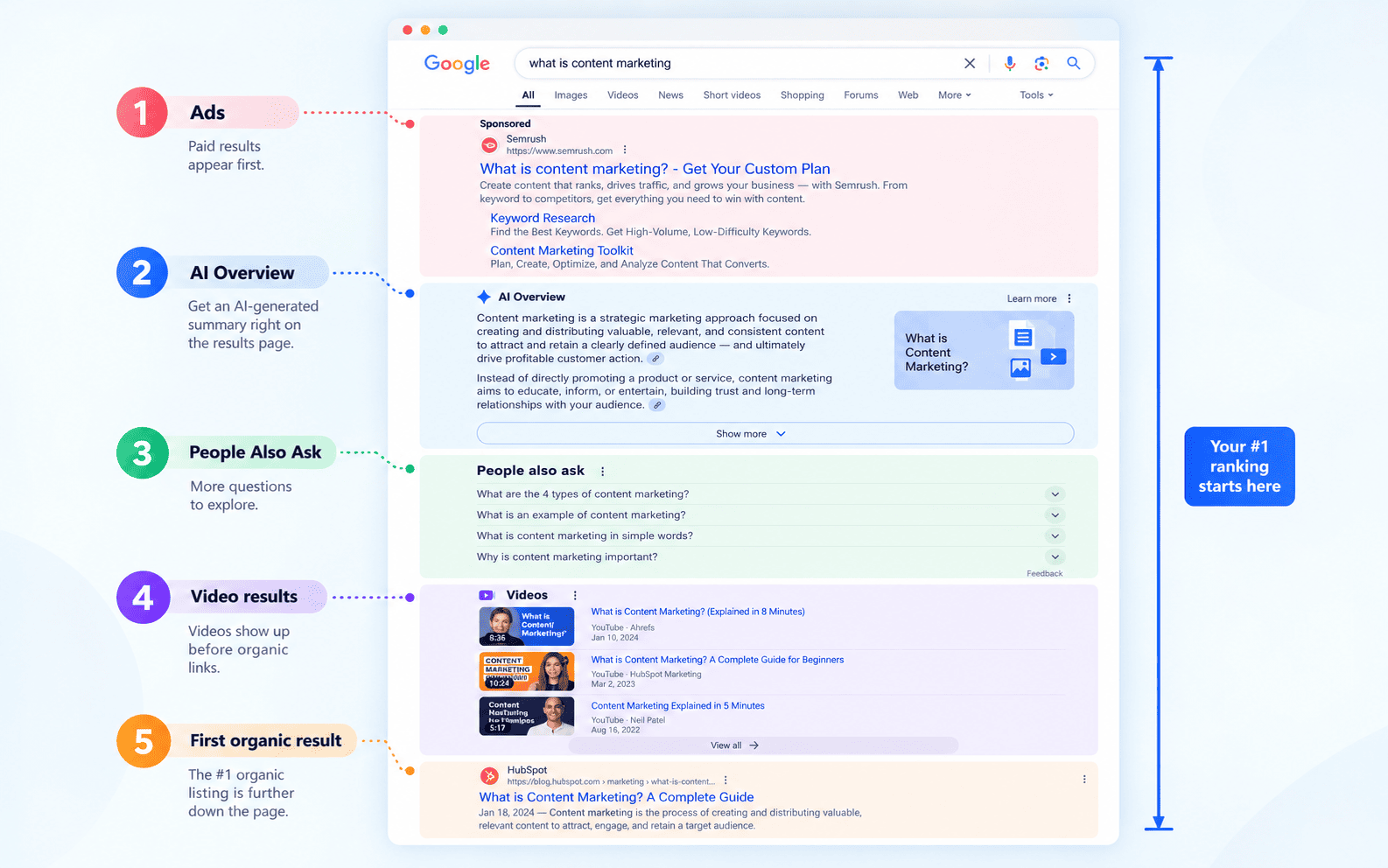Screen dimensions: 1388x868
Task: Open the Neil Patel 5:17 video thumbnail
Action: coord(527,716)
